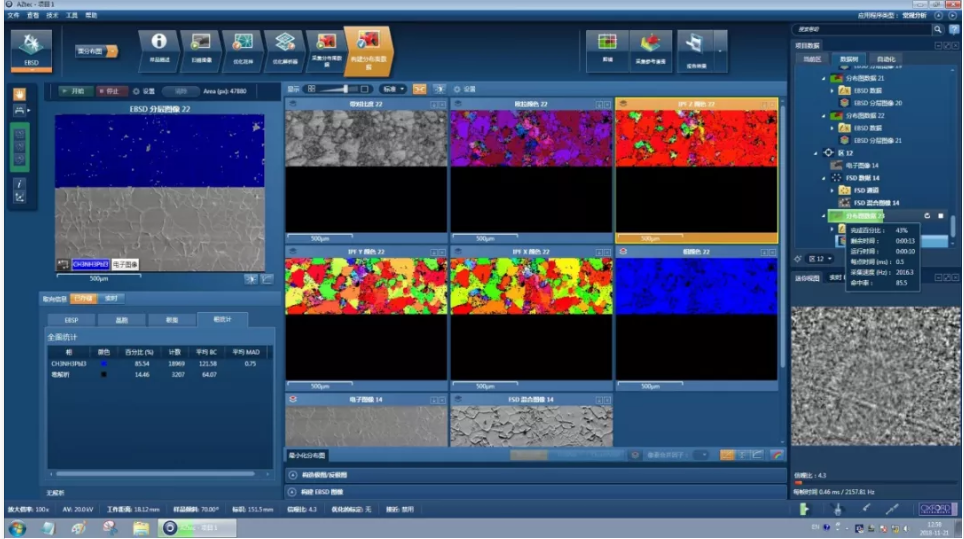Toggle layer icon on FSD mixed image 14

click(458, 399)
